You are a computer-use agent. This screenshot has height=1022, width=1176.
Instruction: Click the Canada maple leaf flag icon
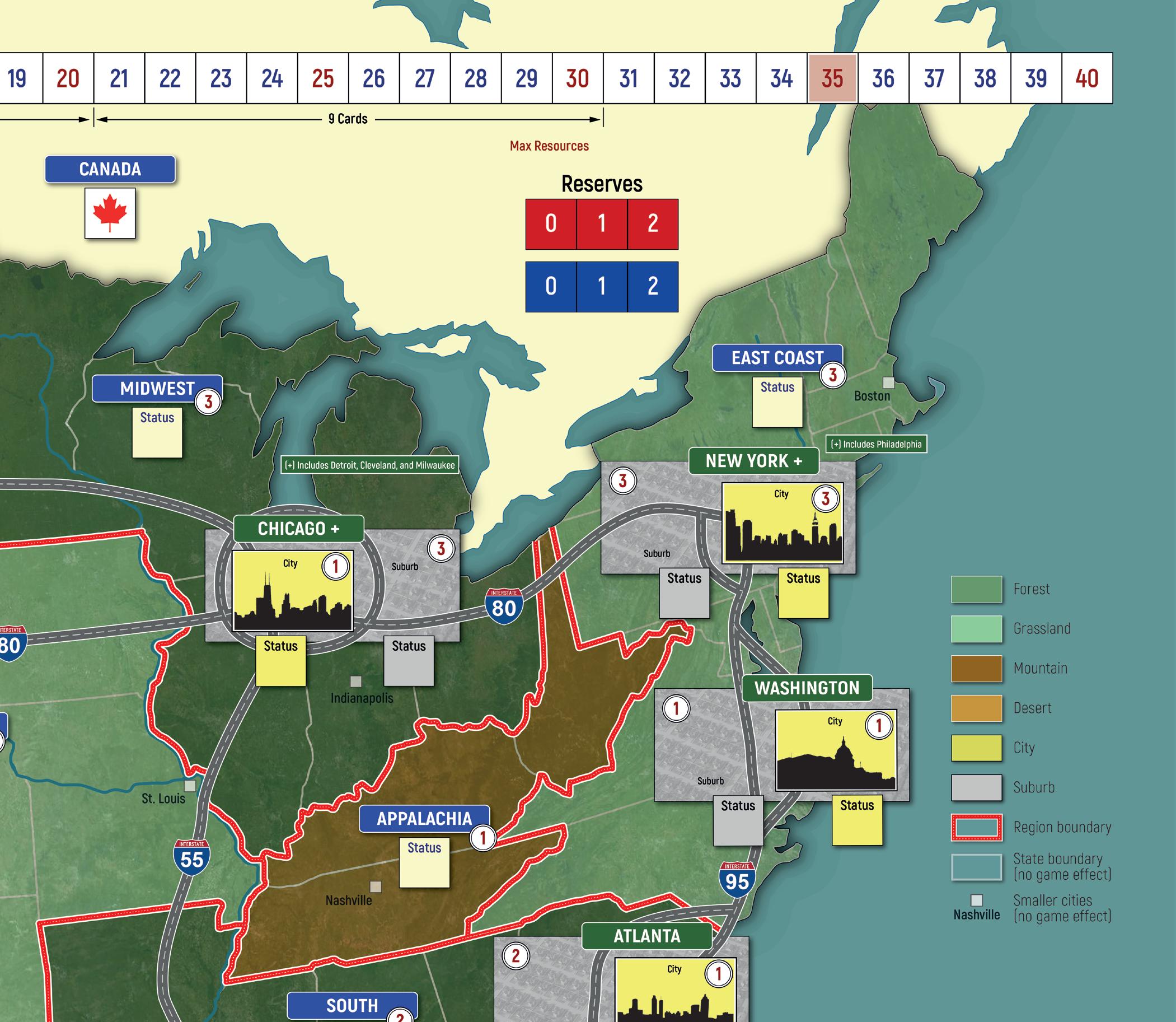pyautogui.click(x=110, y=213)
